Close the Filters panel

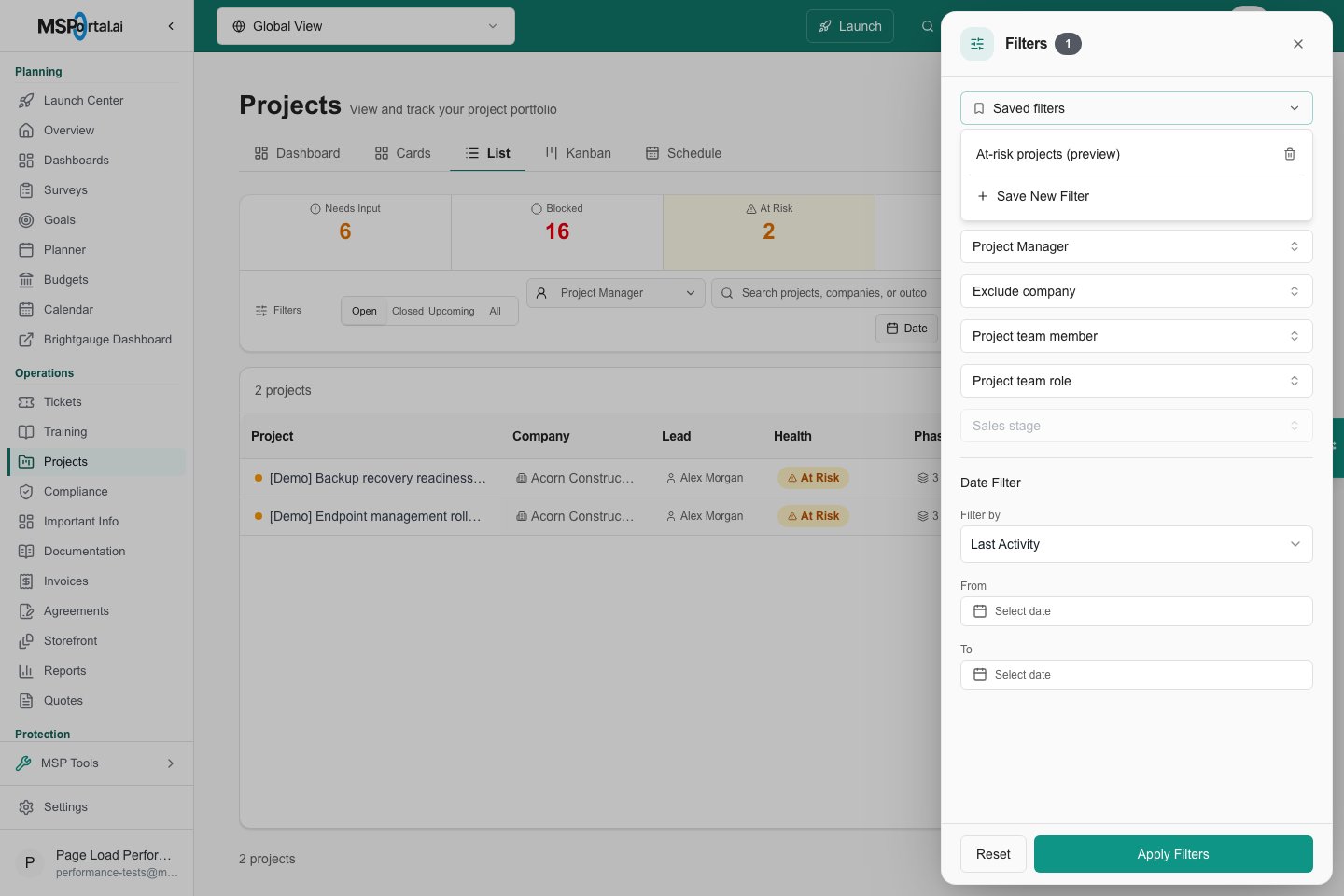pos(1298,44)
